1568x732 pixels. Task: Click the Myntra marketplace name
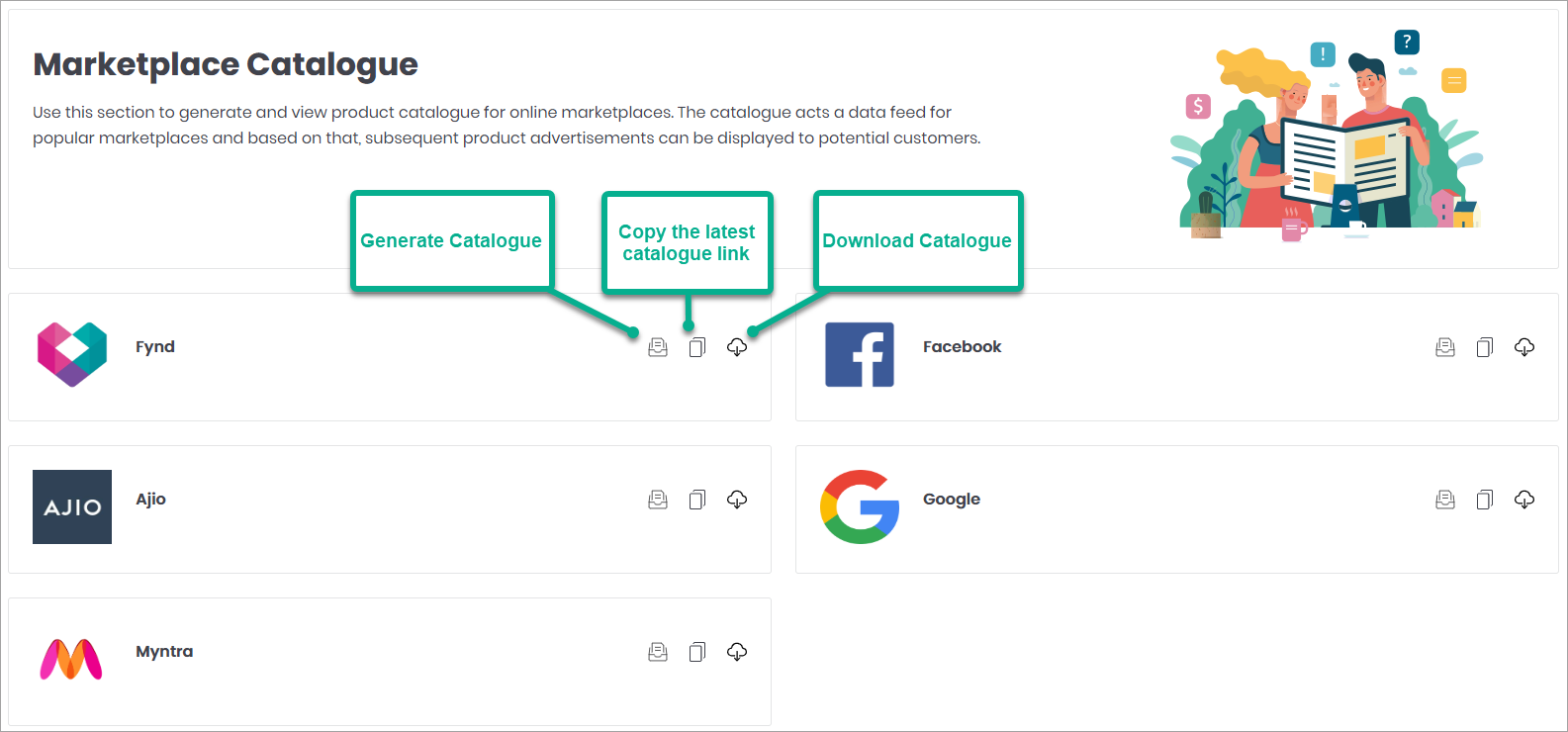[164, 652]
